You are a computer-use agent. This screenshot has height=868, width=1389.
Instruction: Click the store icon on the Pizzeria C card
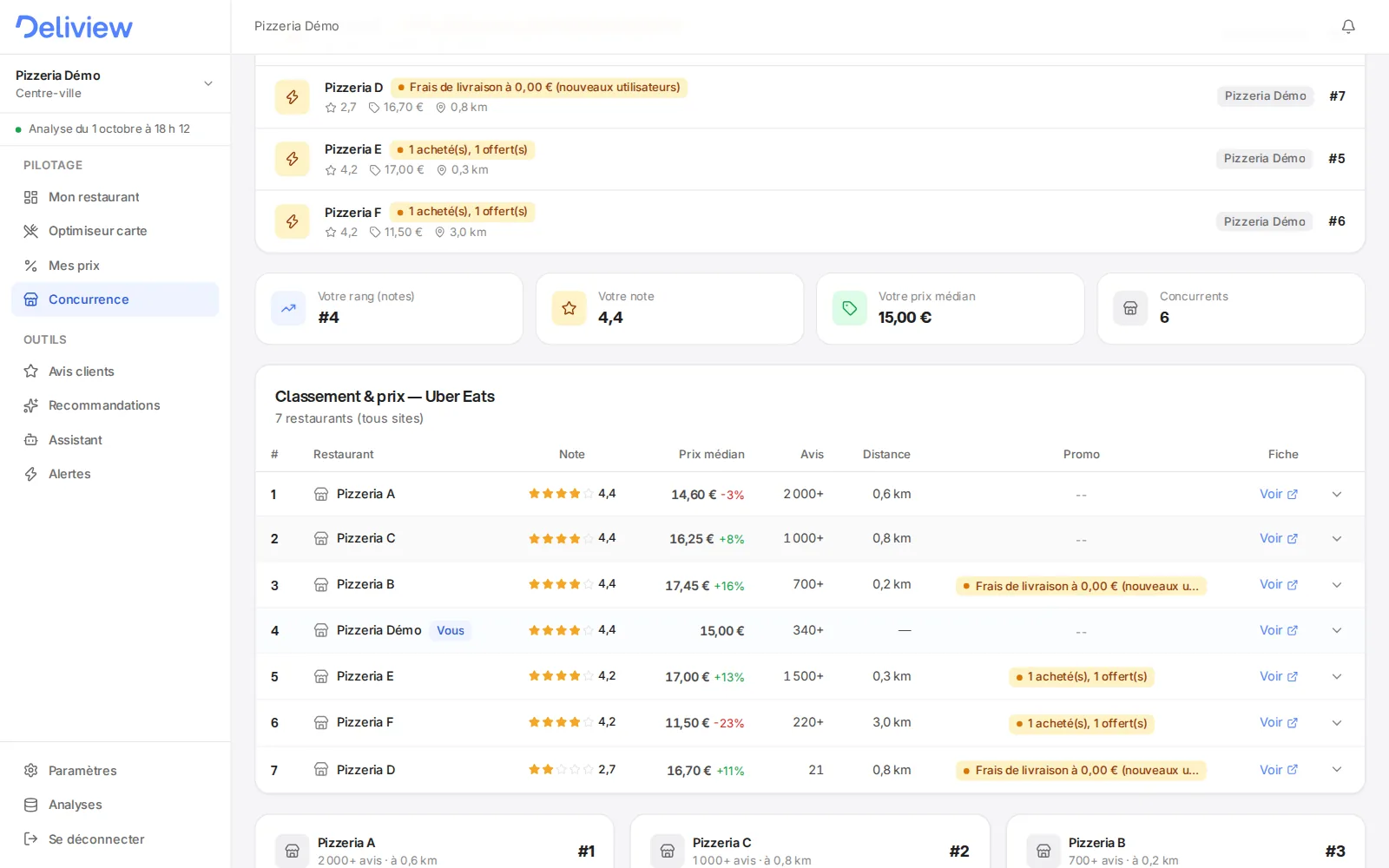click(668, 852)
